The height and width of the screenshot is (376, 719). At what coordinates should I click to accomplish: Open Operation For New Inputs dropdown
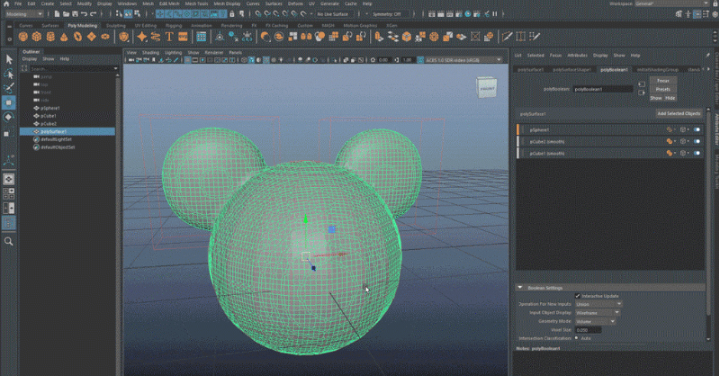point(598,304)
